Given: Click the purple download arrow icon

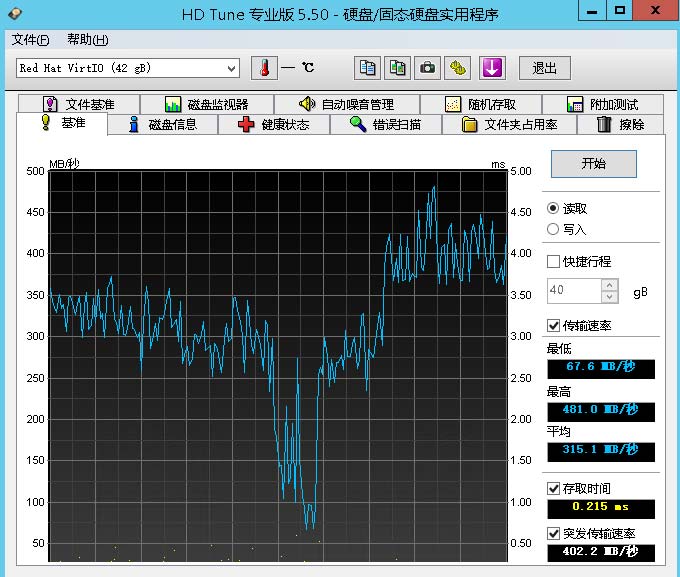Looking at the screenshot, I should [x=492, y=68].
